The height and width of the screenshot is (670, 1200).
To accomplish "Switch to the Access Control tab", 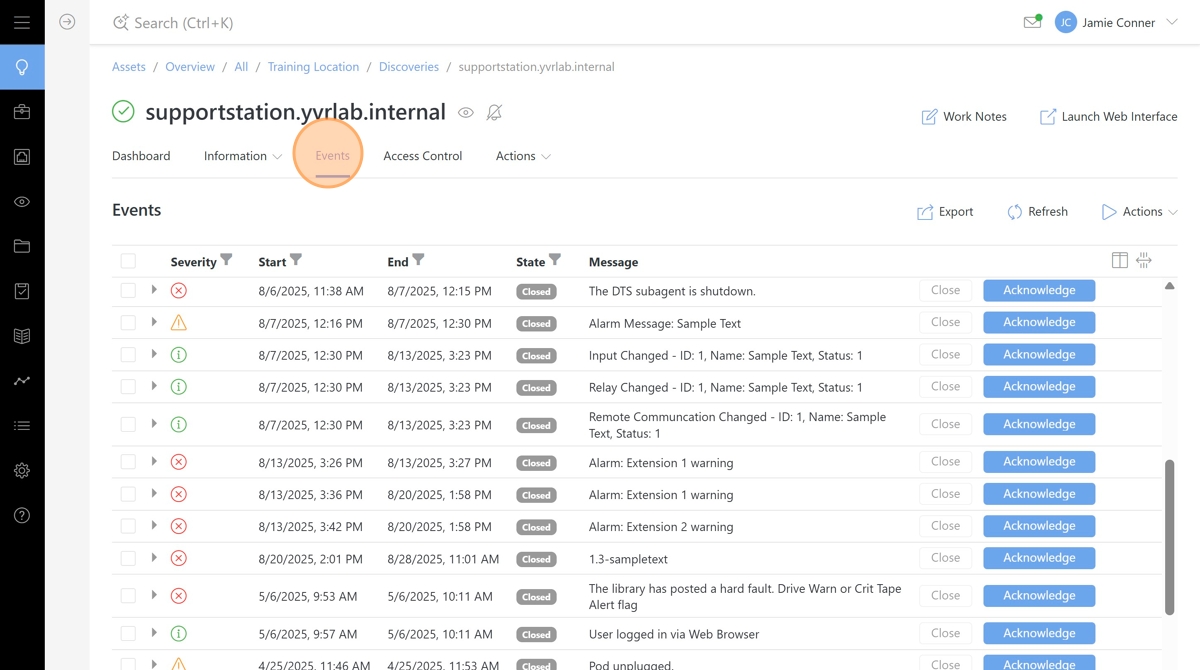I will click(x=422, y=156).
